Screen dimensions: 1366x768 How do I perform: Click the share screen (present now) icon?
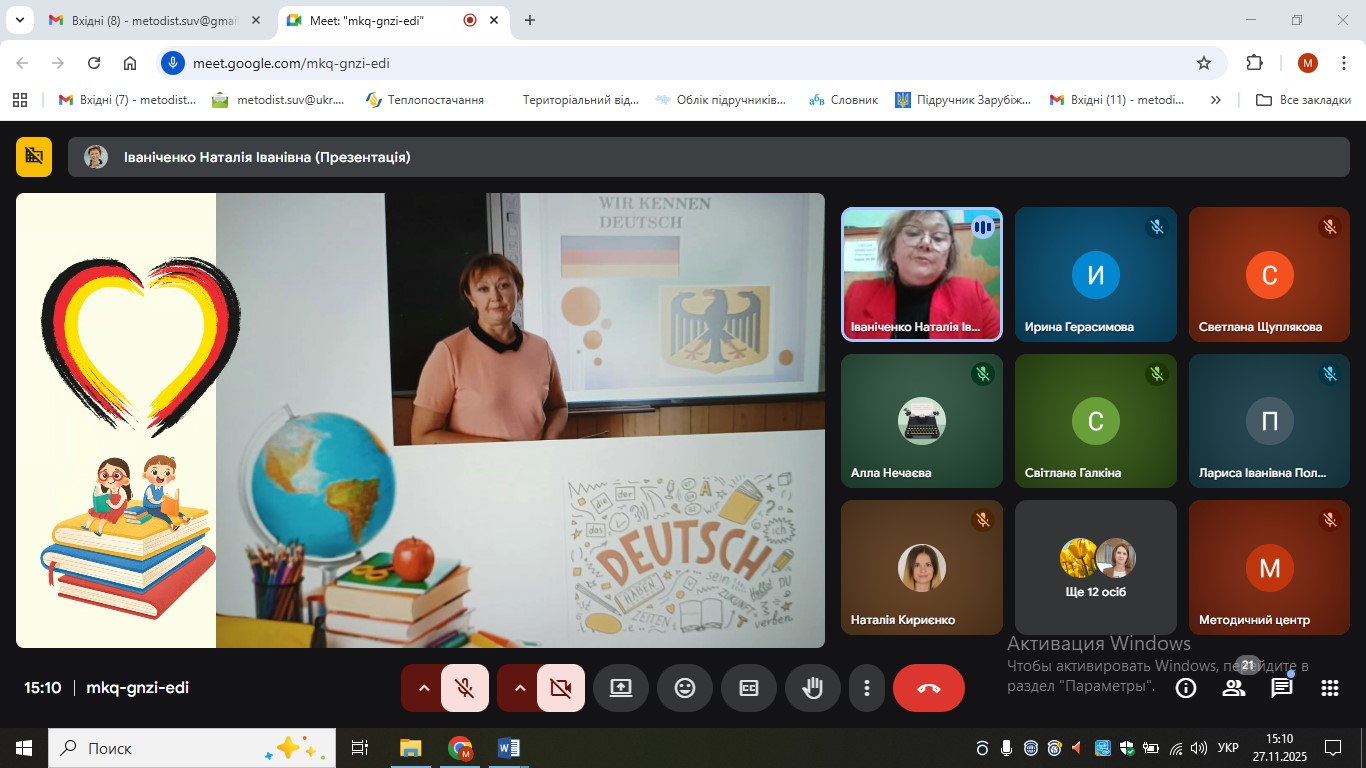621,688
